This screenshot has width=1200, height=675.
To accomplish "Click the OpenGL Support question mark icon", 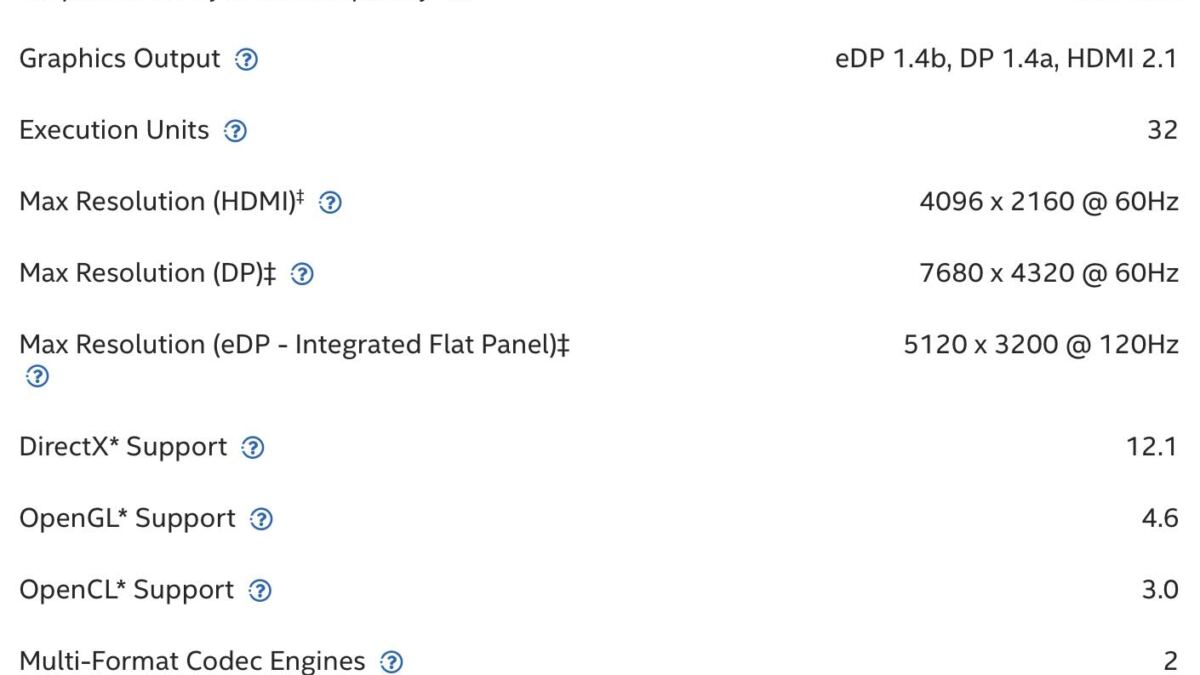I will coord(263,520).
